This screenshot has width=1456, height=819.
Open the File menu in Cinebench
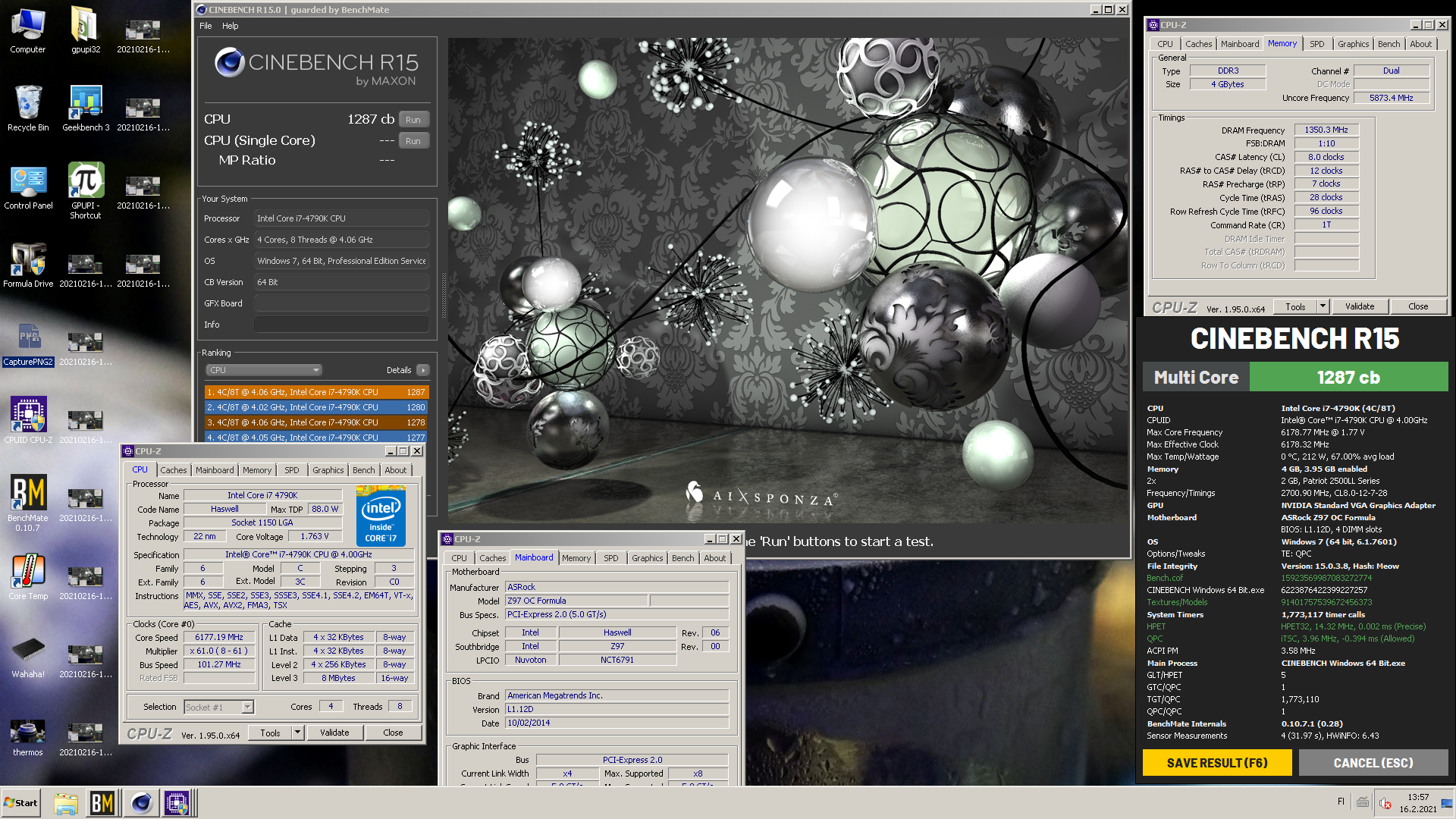(206, 26)
